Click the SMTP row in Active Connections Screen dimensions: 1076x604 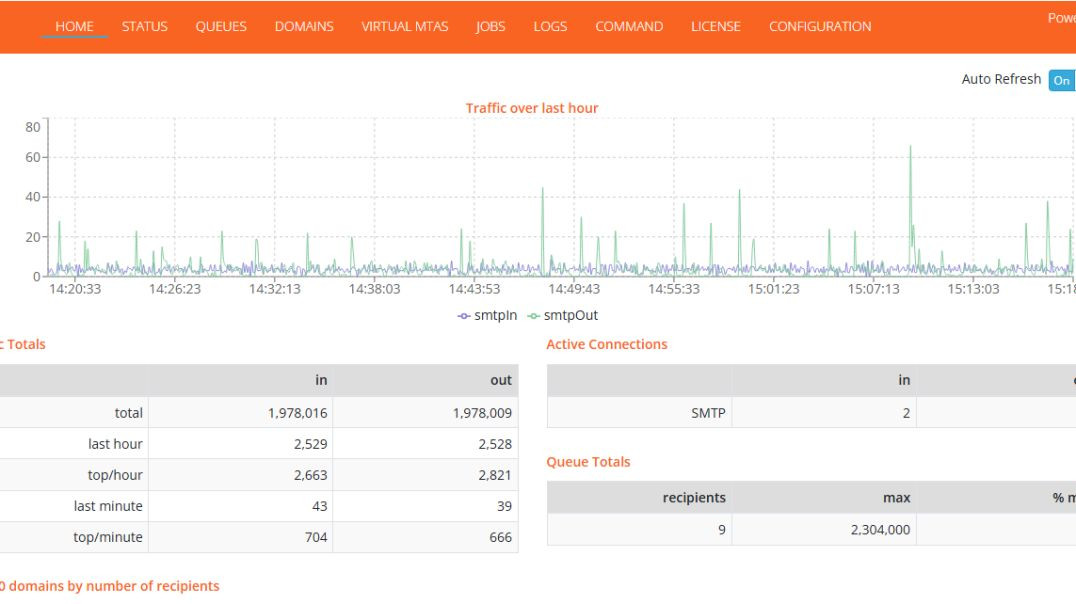click(708, 412)
